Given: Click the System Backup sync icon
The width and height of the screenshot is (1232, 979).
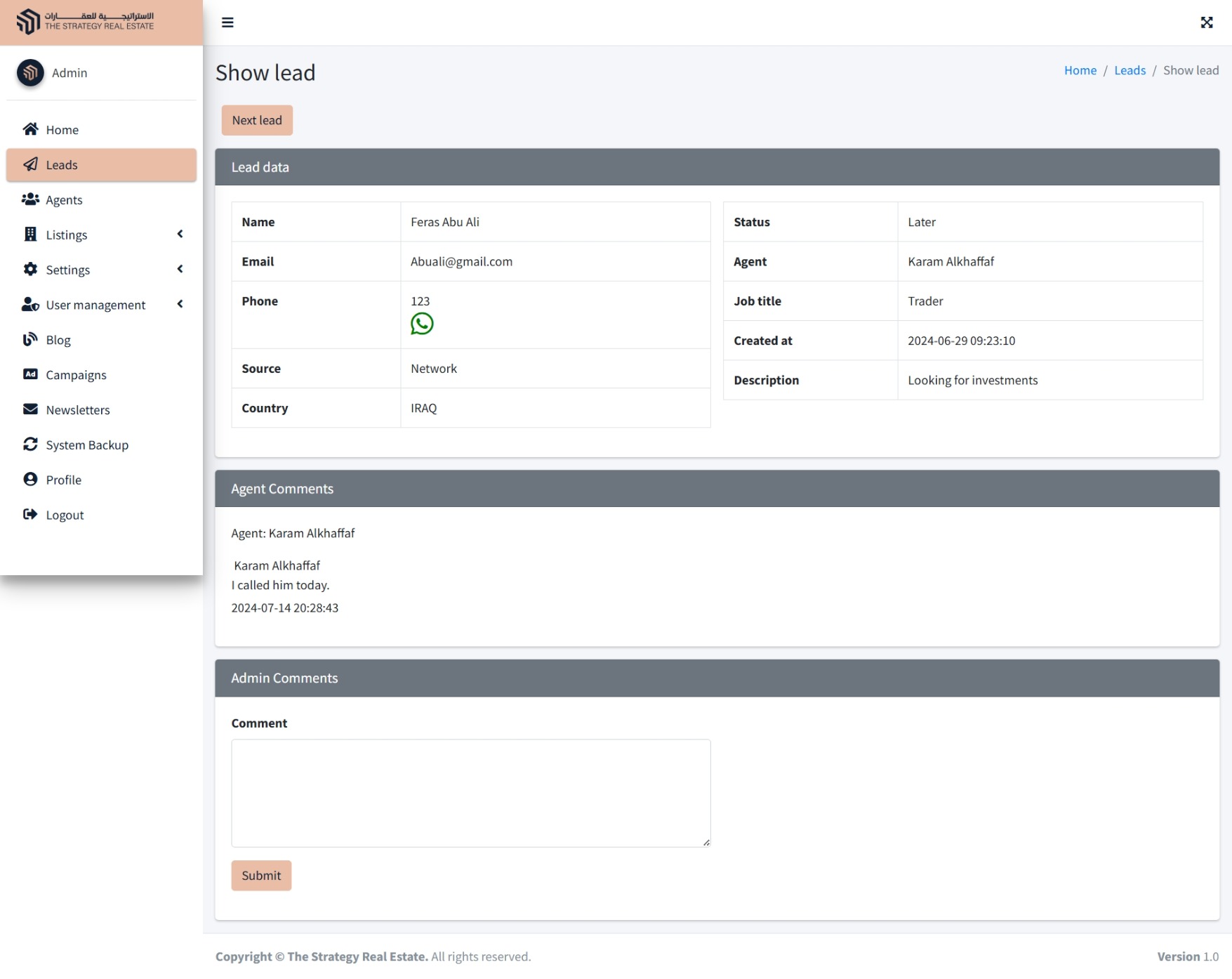Looking at the screenshot, I should [x=30, y=445].
